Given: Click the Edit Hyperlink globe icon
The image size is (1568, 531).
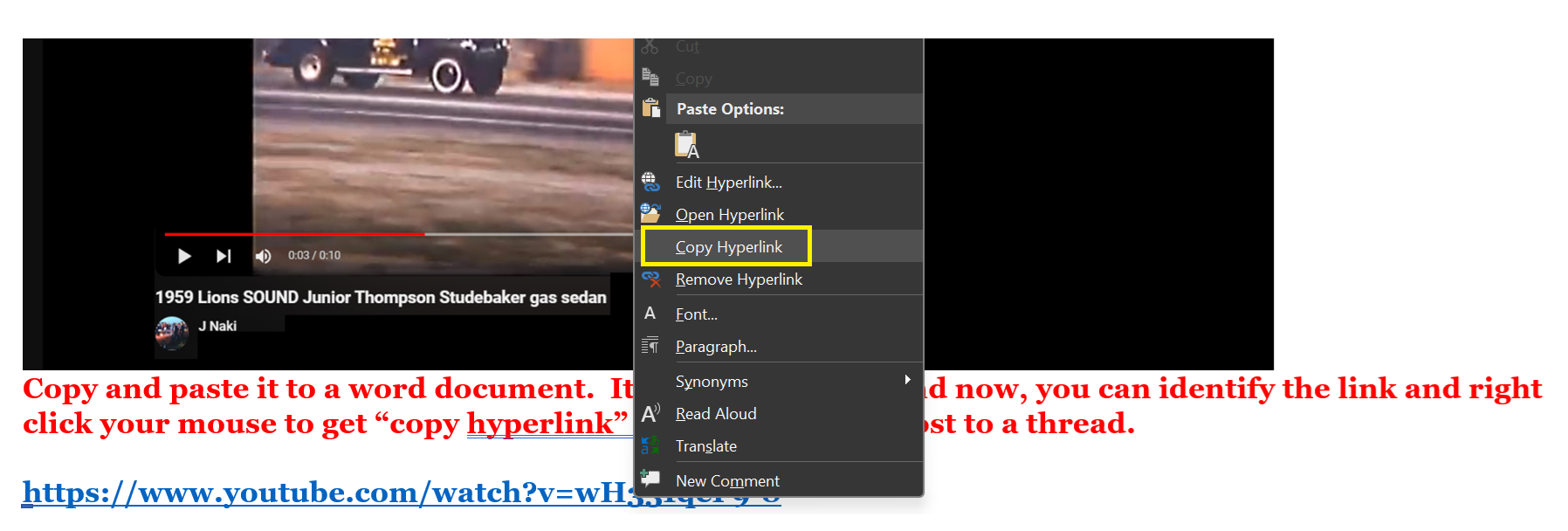Looking at the screenshot, I should (x=650, y=182).
